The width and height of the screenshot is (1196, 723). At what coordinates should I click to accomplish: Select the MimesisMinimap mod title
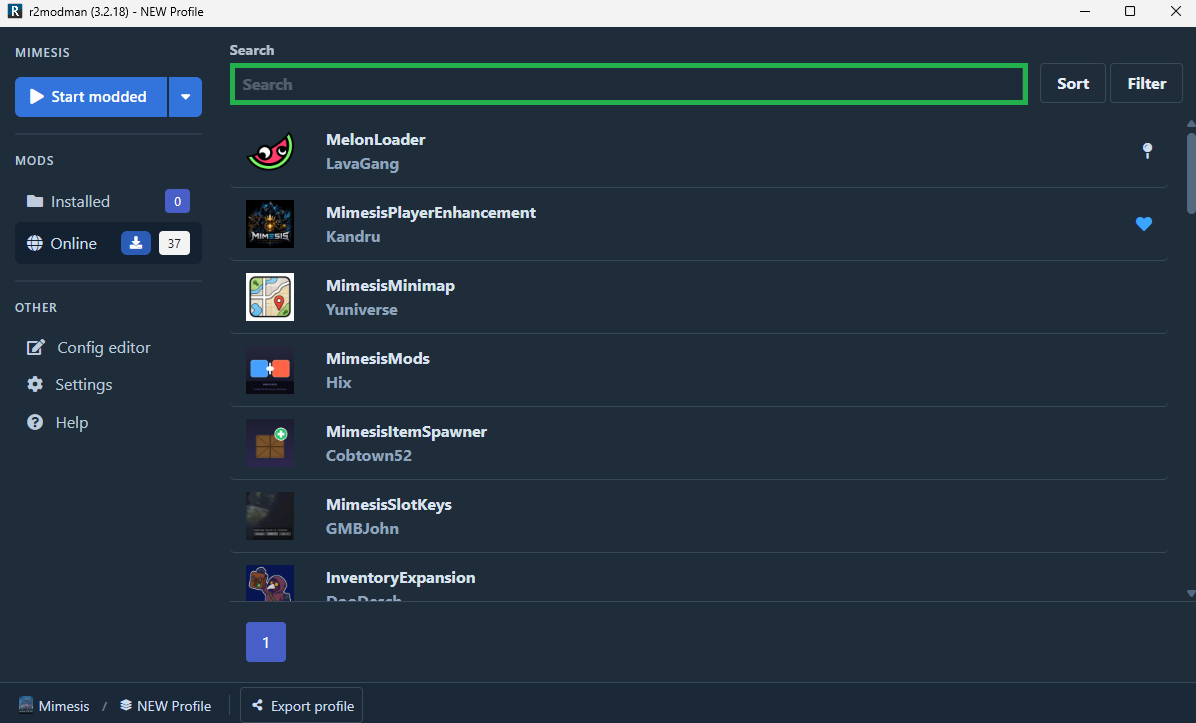pyautogui.click(x=390, y=285)
